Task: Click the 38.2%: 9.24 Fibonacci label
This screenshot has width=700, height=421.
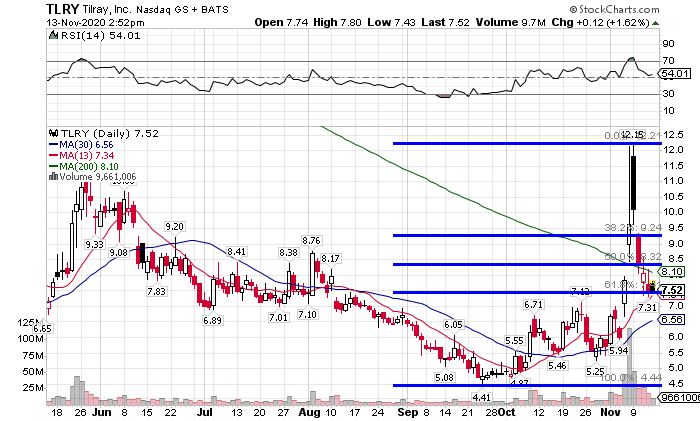Action: tap(633, 228)
